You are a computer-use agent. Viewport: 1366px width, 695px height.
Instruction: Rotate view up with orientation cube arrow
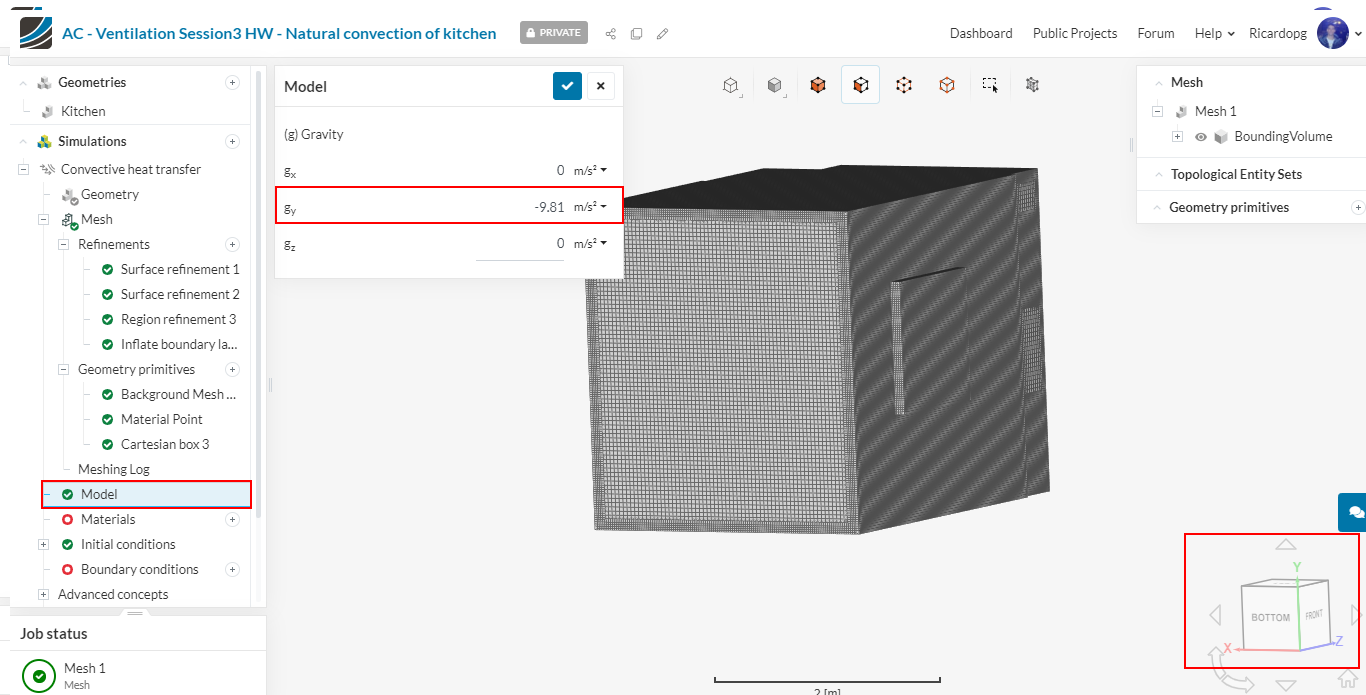pyautogui.click(x=1286, y=545)
